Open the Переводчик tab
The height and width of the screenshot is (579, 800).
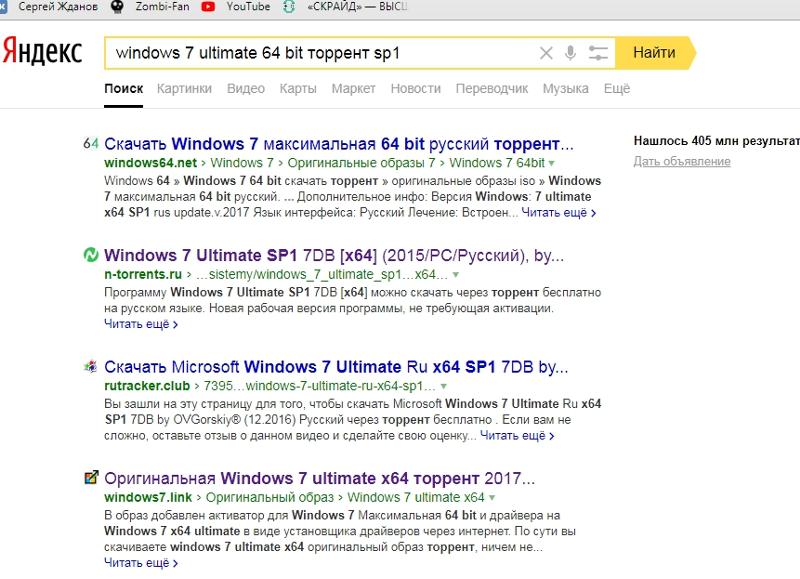pyautogui.click(x=492, y=89)
